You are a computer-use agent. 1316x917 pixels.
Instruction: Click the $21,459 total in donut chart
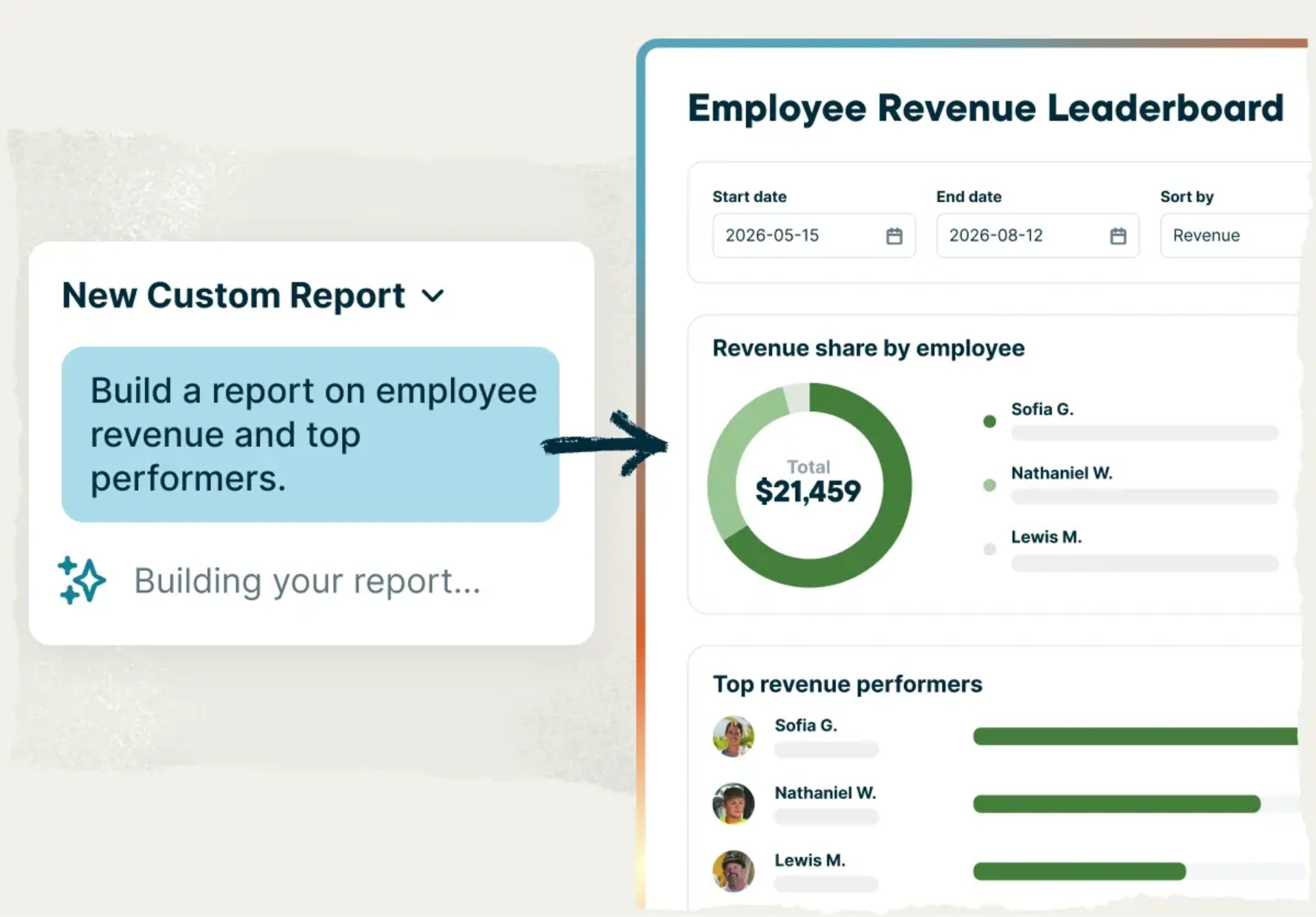(808, 492)
